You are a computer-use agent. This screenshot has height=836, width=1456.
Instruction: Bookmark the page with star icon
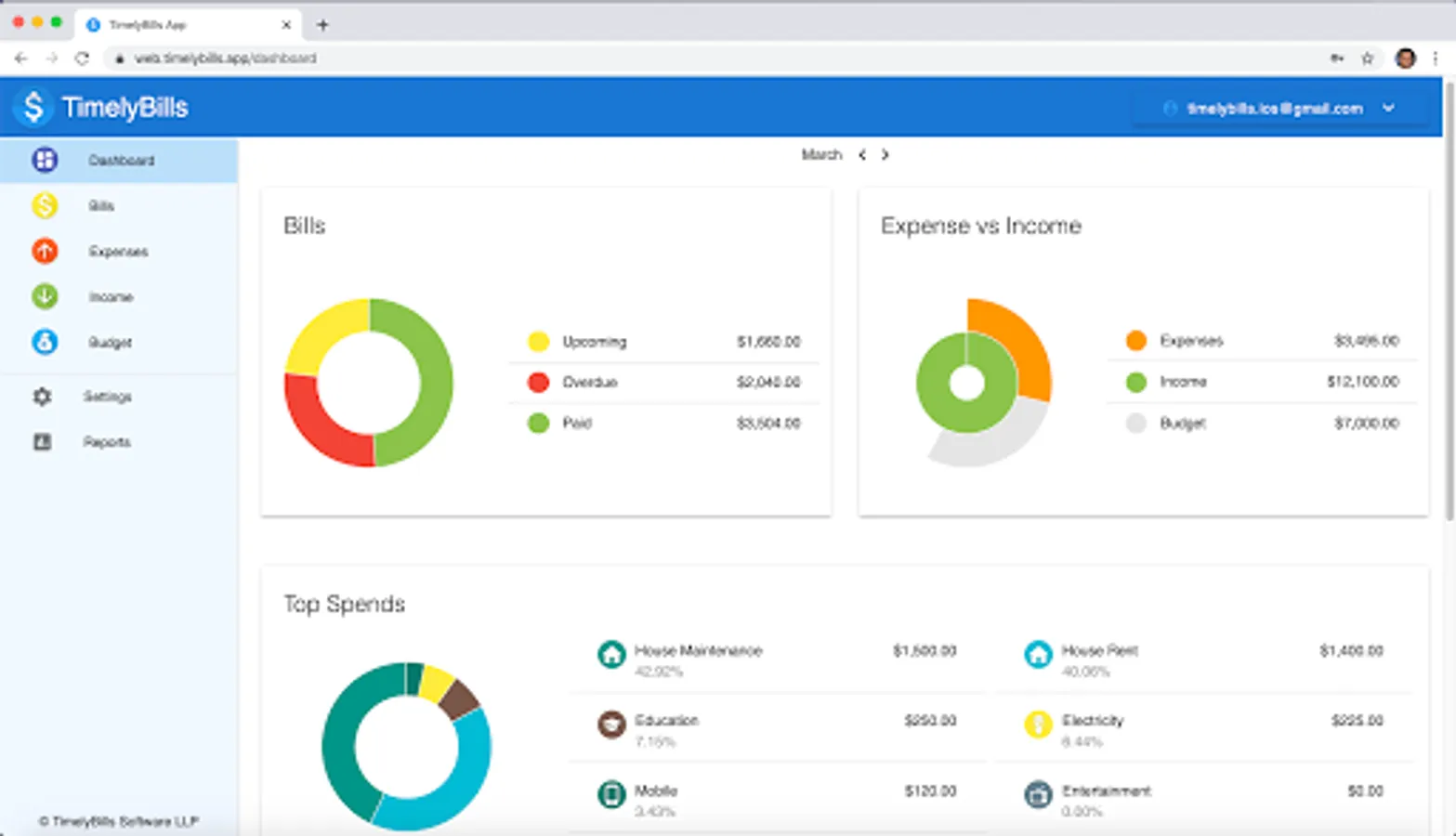(1367, 59)
